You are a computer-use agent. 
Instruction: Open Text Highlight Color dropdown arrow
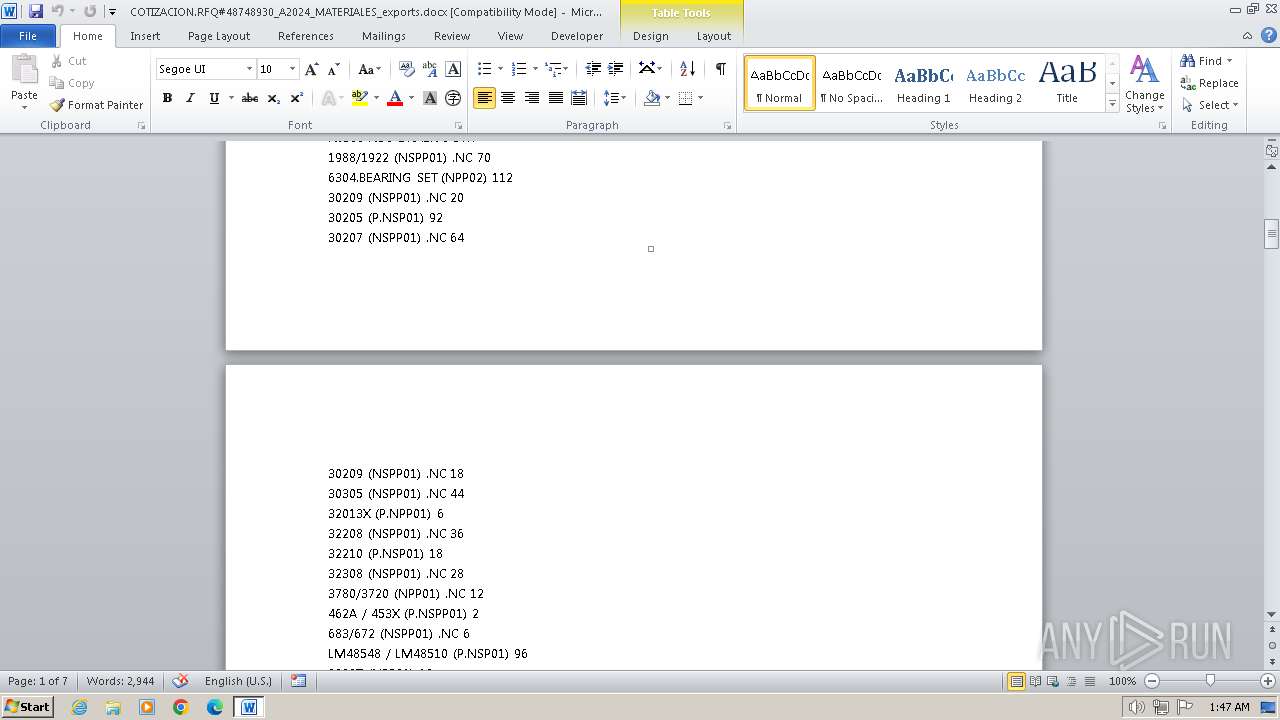(376, 98)
